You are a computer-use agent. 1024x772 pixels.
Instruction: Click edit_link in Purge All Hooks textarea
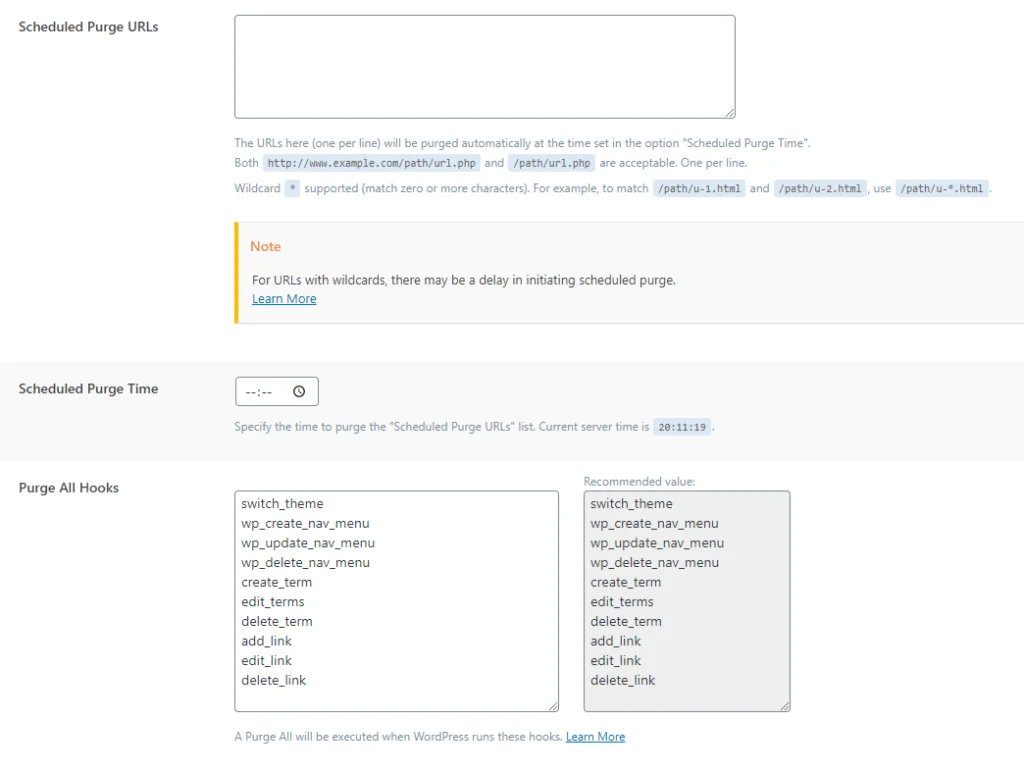(266, 660)
